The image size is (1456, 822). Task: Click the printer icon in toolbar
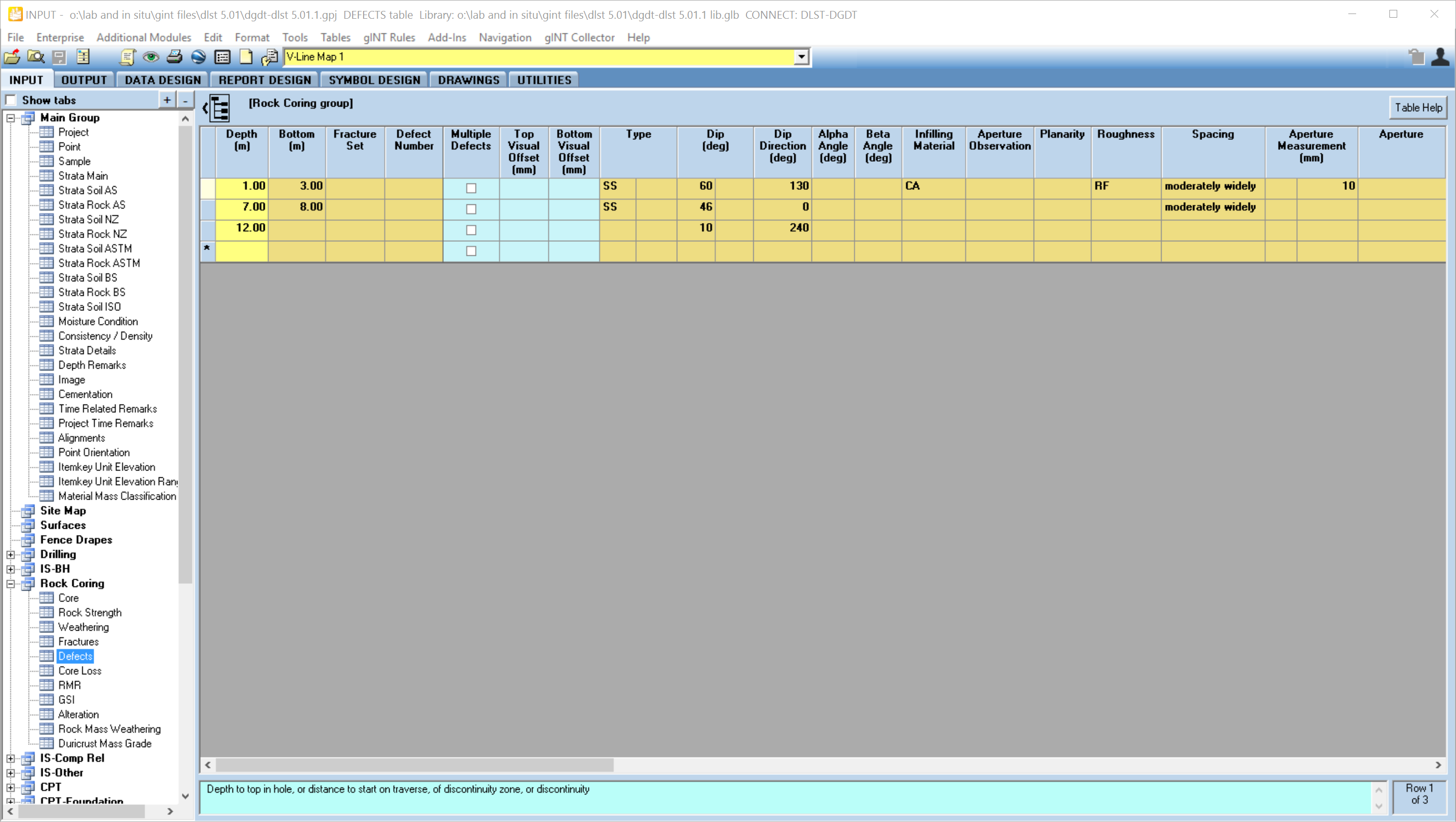click(x=175, y=57)
